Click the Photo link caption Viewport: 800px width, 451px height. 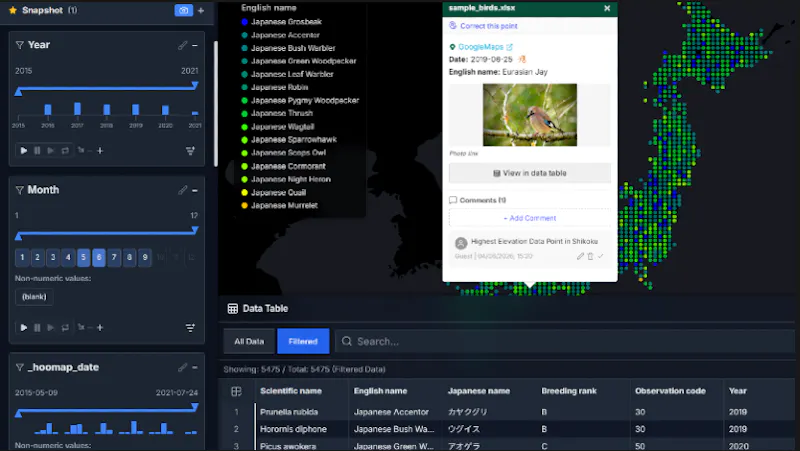[464, 153]
